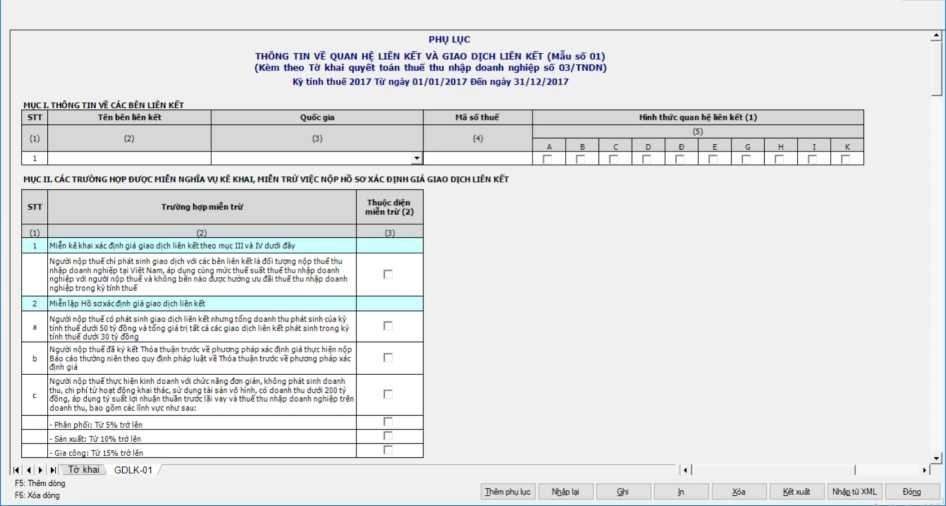Go to first sheet navigation arrow

point(16,470)
